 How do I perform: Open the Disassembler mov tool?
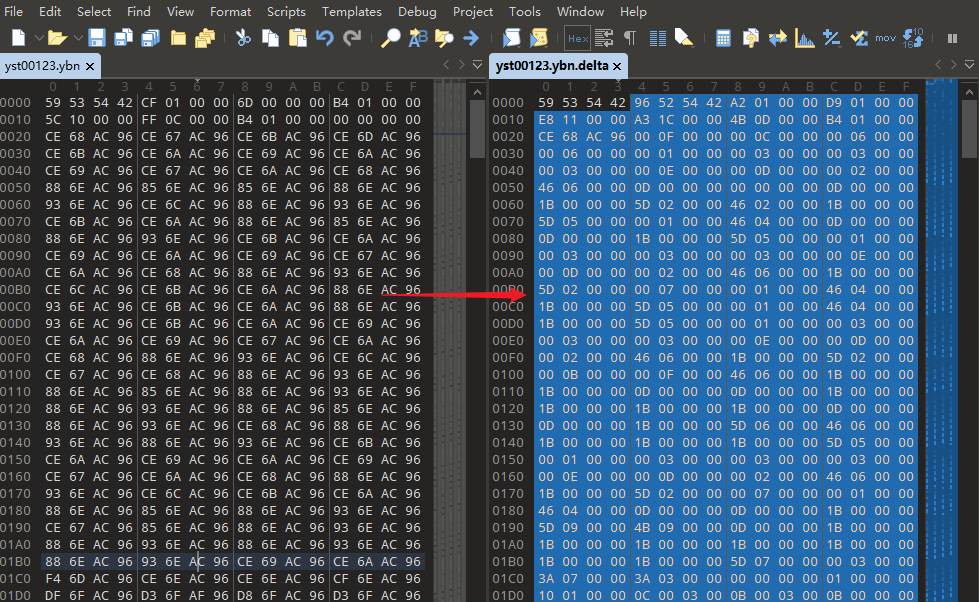point(885,38)
